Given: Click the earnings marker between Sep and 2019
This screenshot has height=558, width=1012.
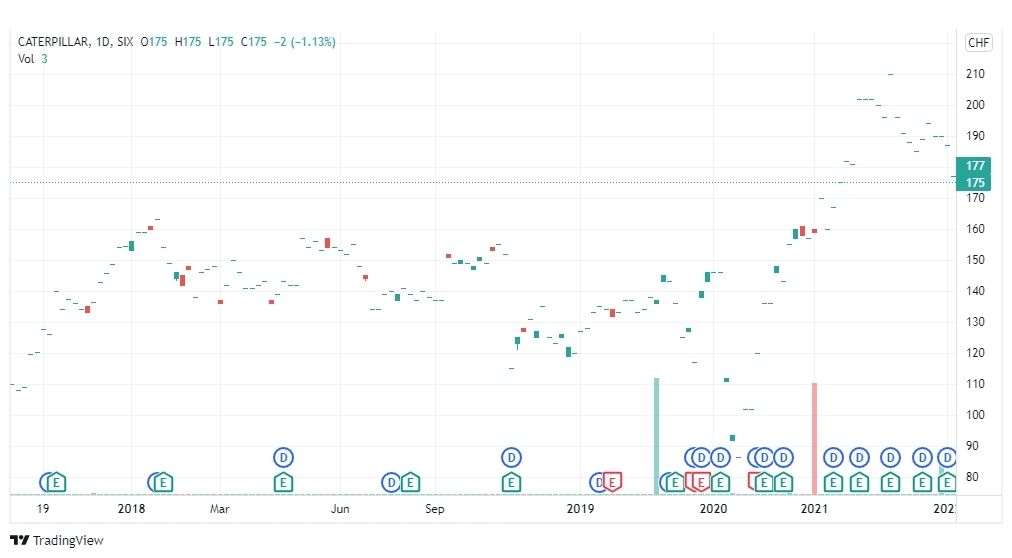Looking at the screenshot, I should pos(511,482).
